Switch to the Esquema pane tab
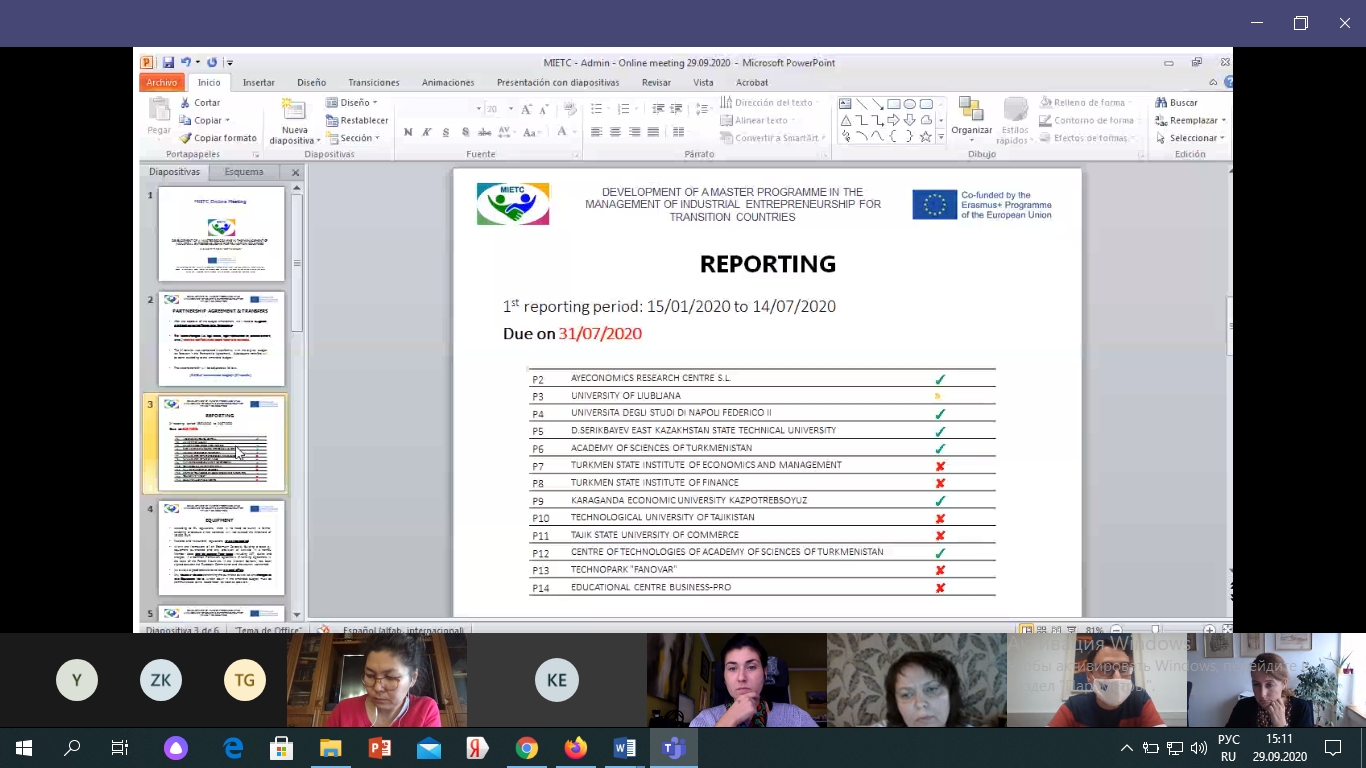Viewport: 1366px width, 768px height. click(244, 172)
